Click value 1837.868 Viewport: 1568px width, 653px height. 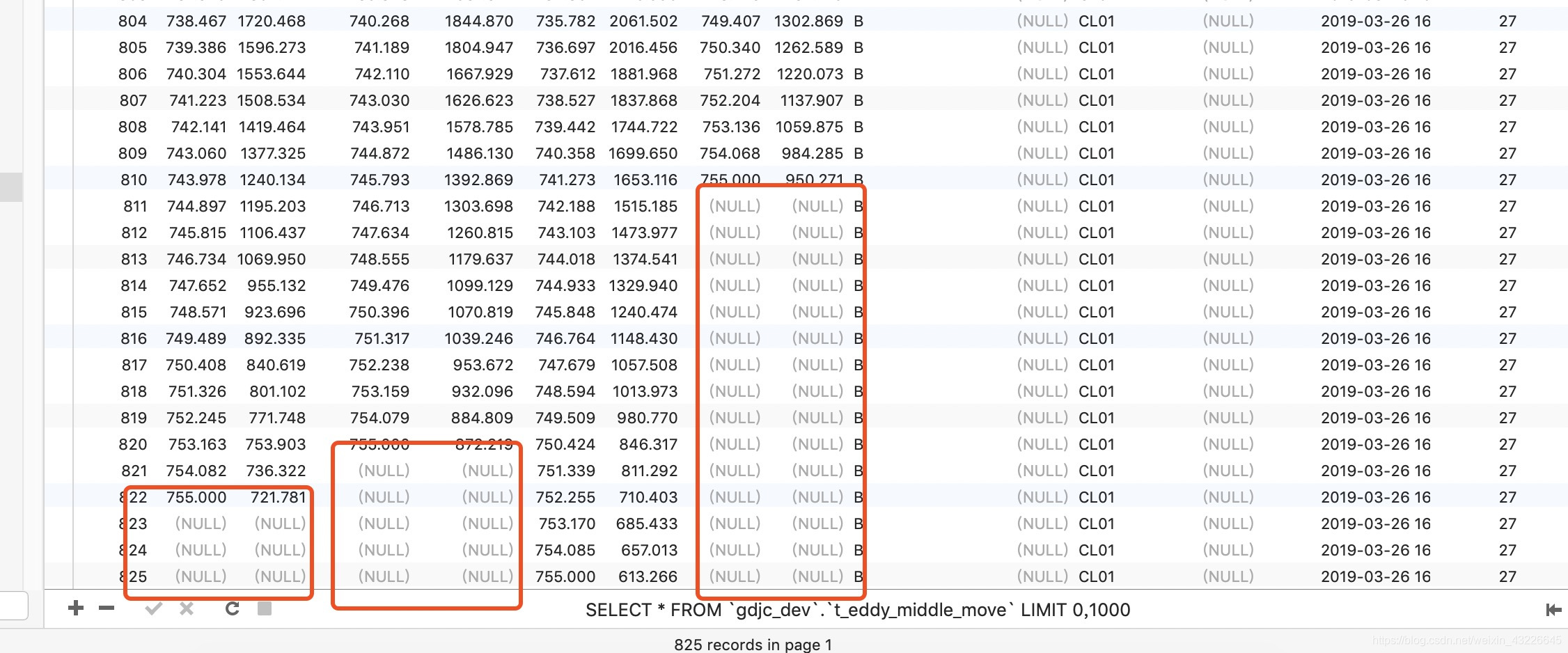[x=643, y=100]
